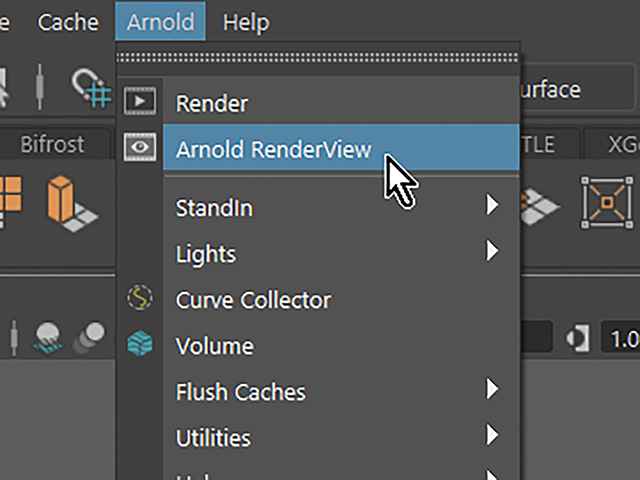Click the RenderView eye icon
The width and height of the screenshot is (640, 480).
(x=140, y=147)
